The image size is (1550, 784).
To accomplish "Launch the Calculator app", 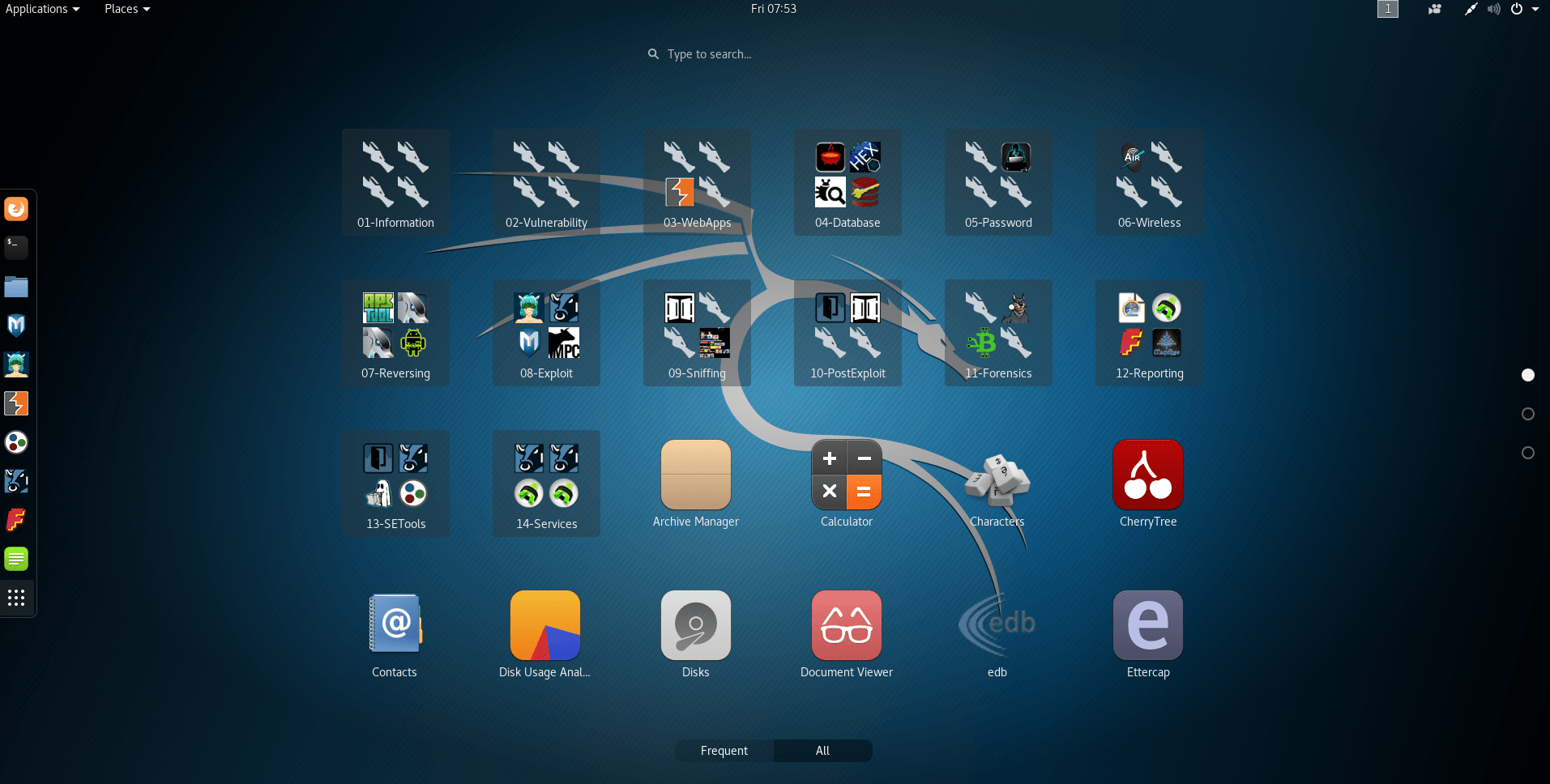I will point(847,484).
